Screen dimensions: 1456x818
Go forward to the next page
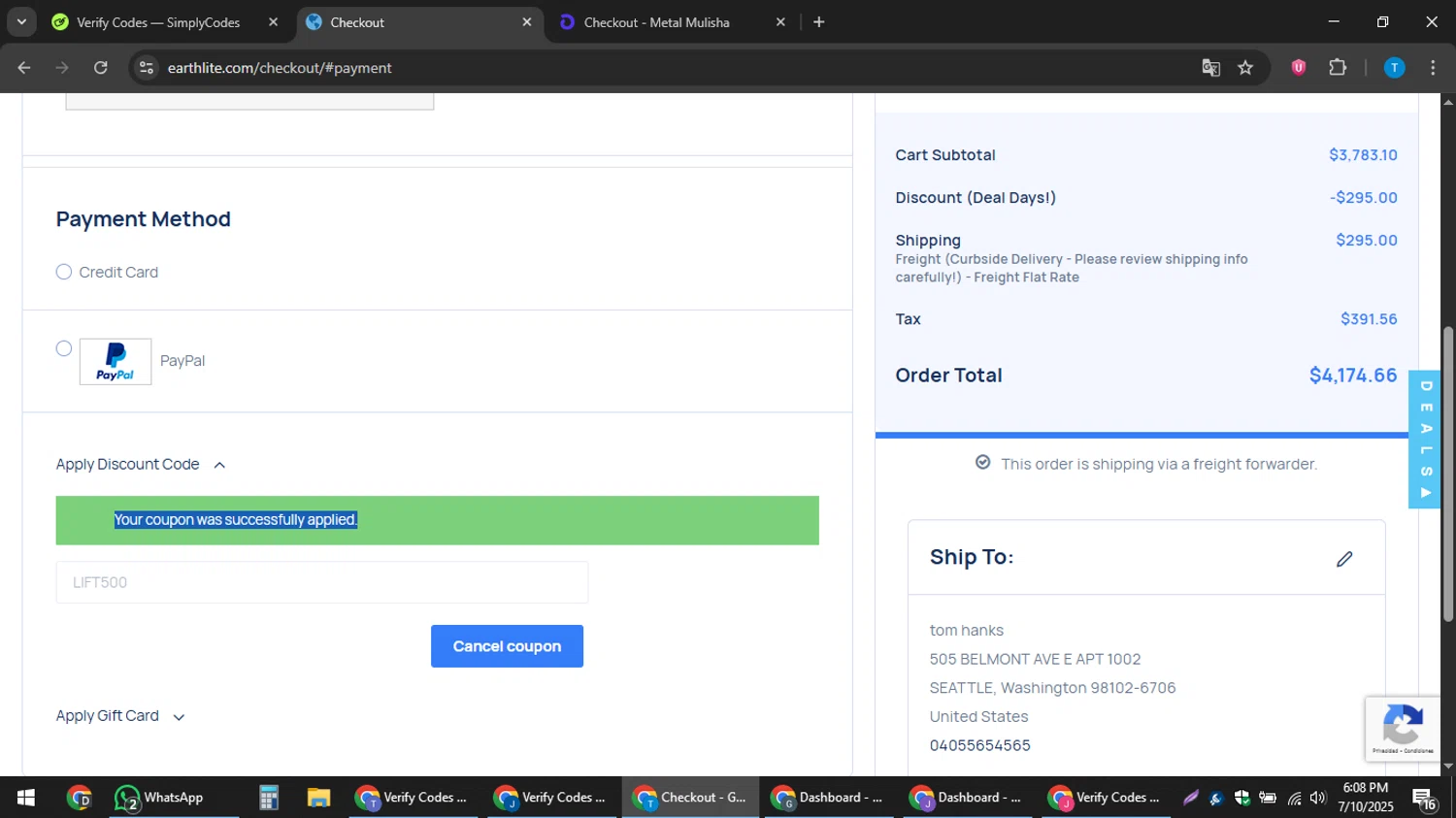(62, 68)
